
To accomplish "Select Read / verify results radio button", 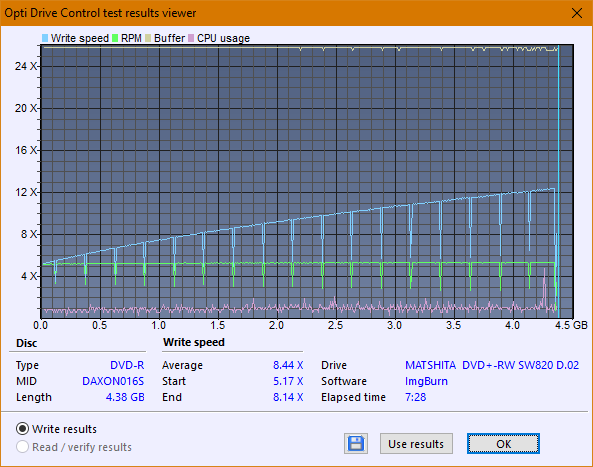I will tap(22, 447).
